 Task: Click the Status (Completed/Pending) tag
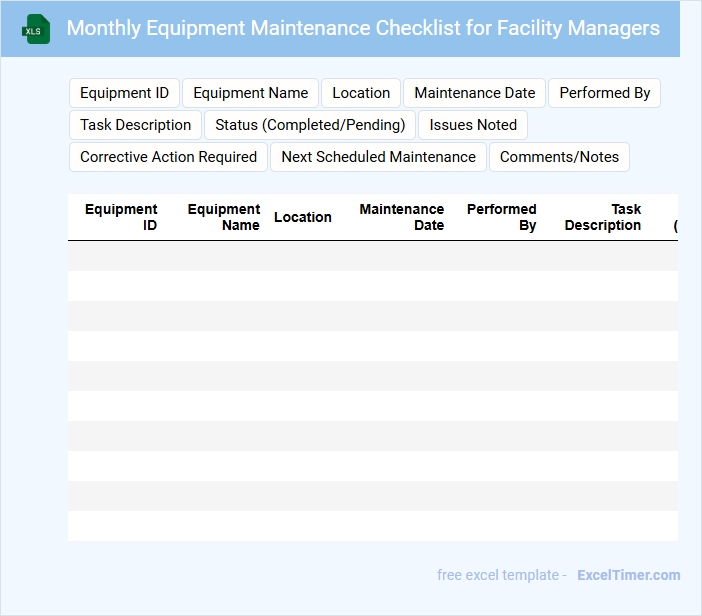point(310,125)
